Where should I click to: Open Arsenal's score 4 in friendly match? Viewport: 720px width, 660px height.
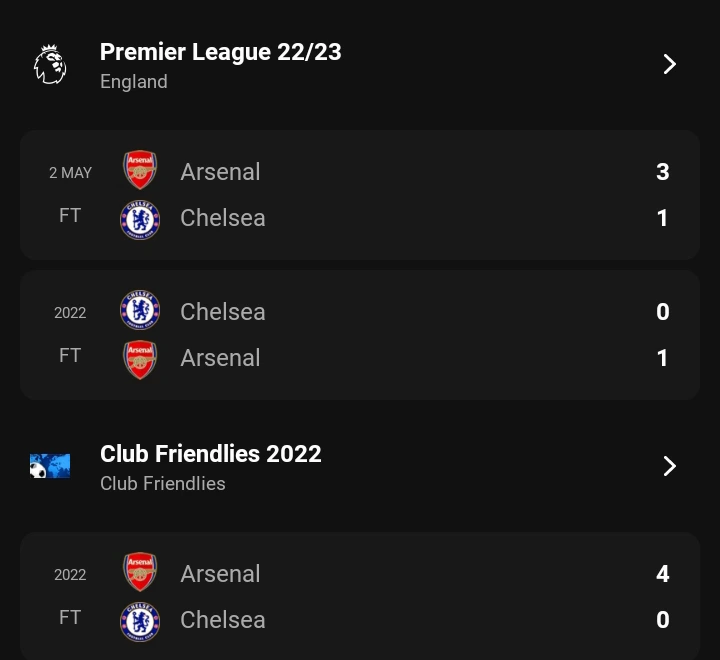click(663, 574)
